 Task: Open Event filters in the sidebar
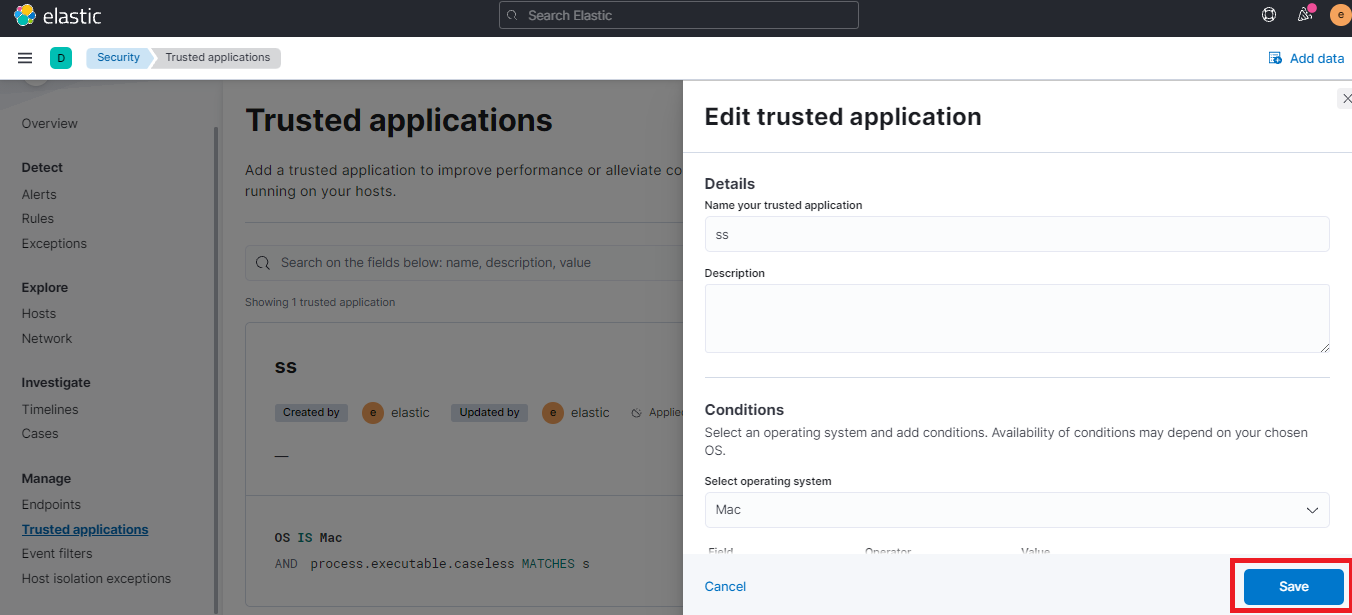(x=58, y=553)
